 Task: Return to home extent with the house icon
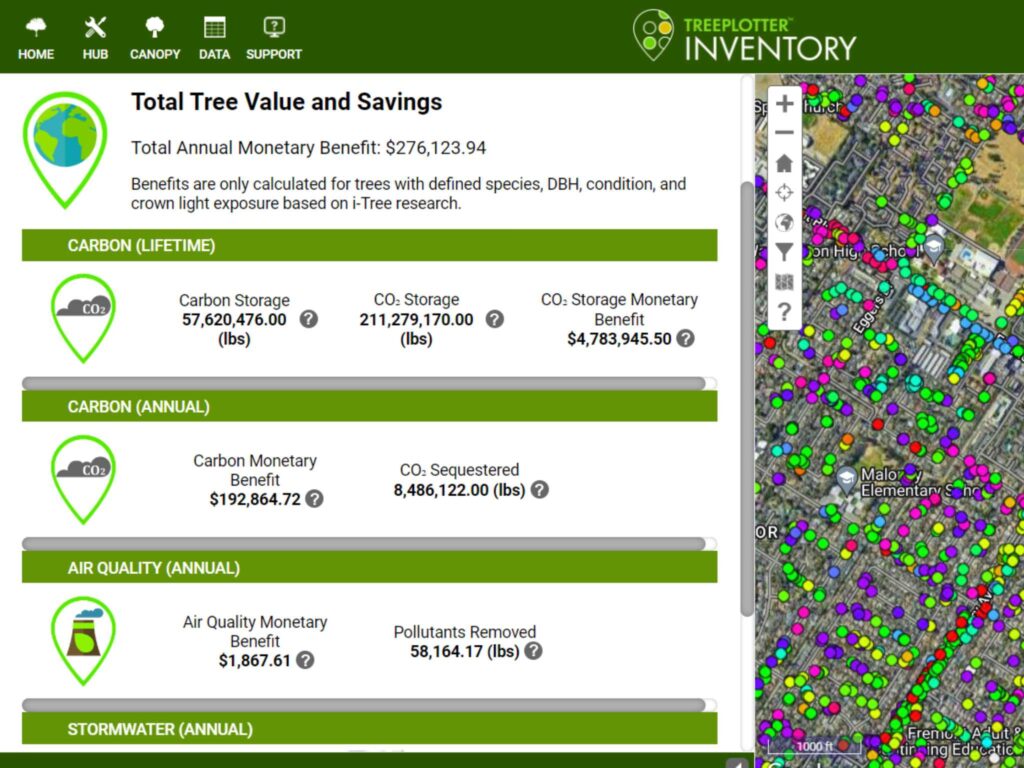[x=784, y=163]
